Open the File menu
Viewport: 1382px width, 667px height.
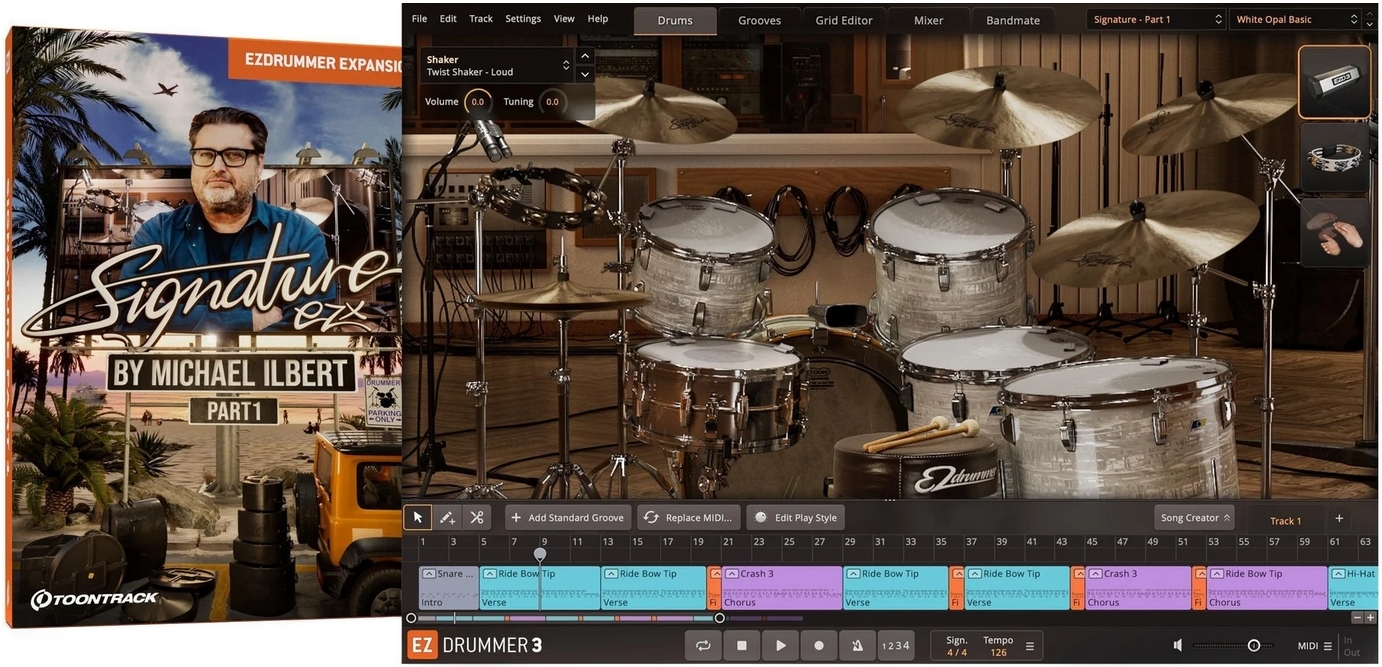point(419,19)
